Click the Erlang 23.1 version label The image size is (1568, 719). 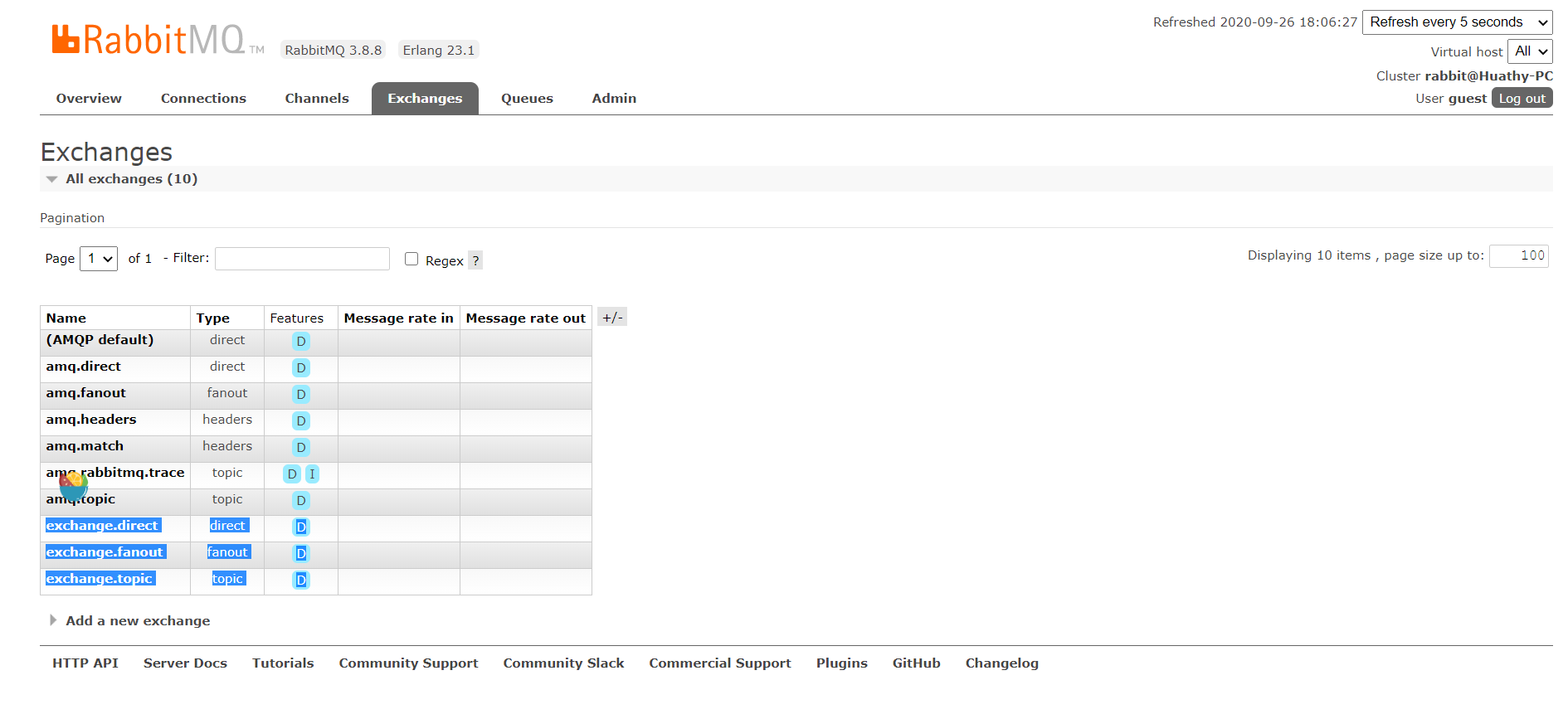[439, 50]
